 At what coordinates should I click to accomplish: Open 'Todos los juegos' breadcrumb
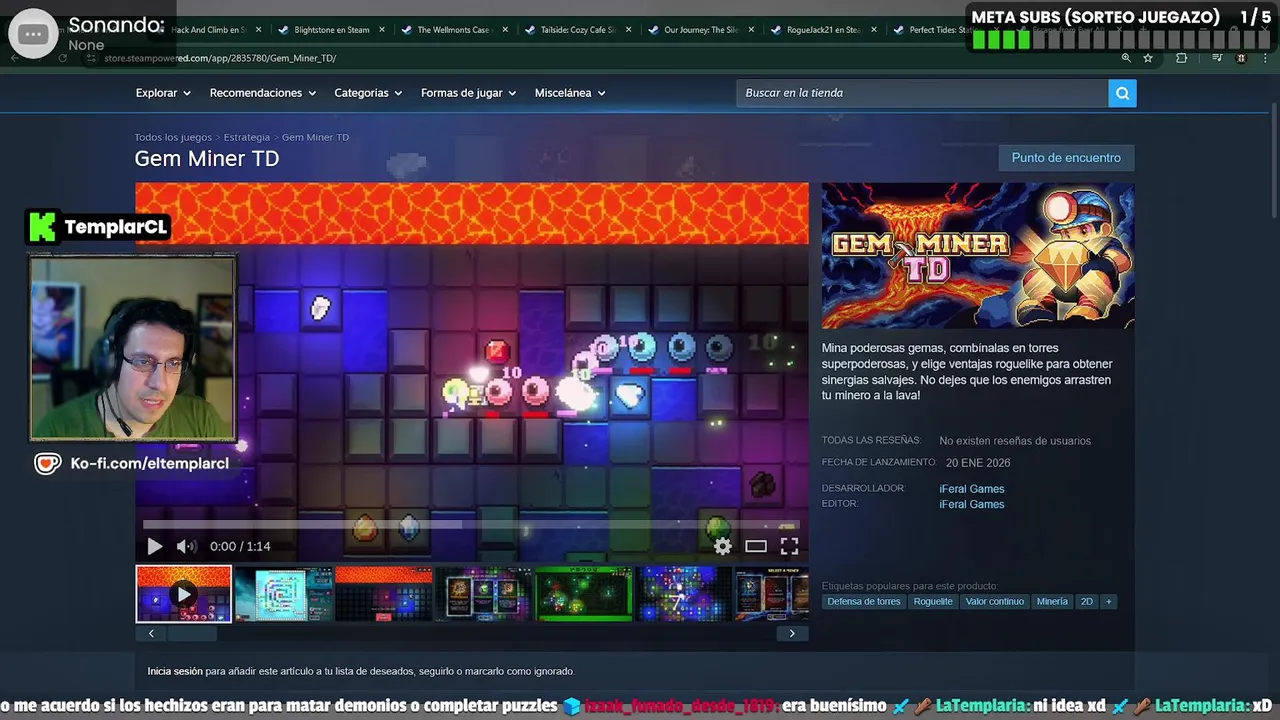[x=173, y=137]
